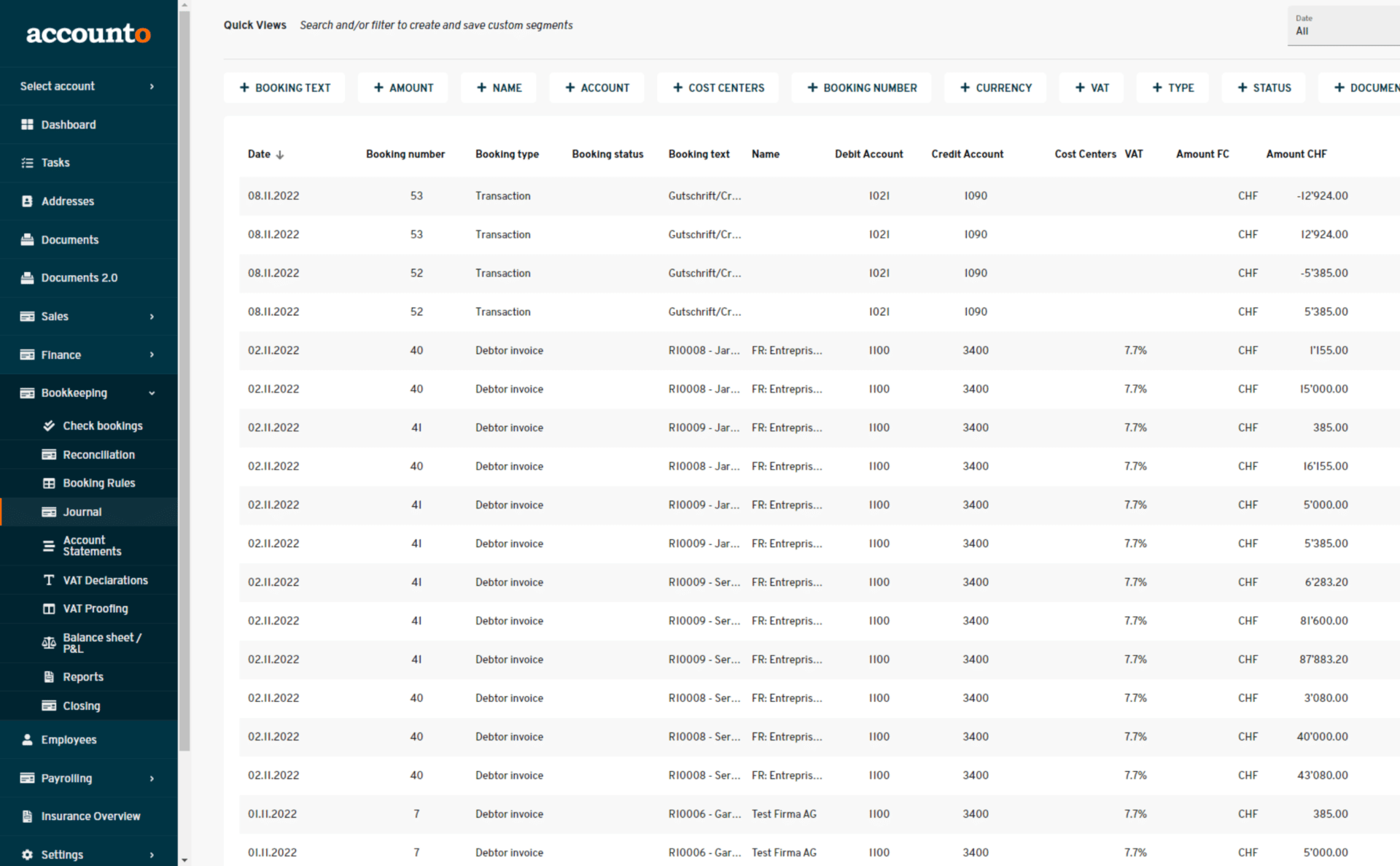The width and height of the screenshot is (1400, 866).
Task: Collapse the Bookkeeping section chevron
Action: tap(152, 393)
